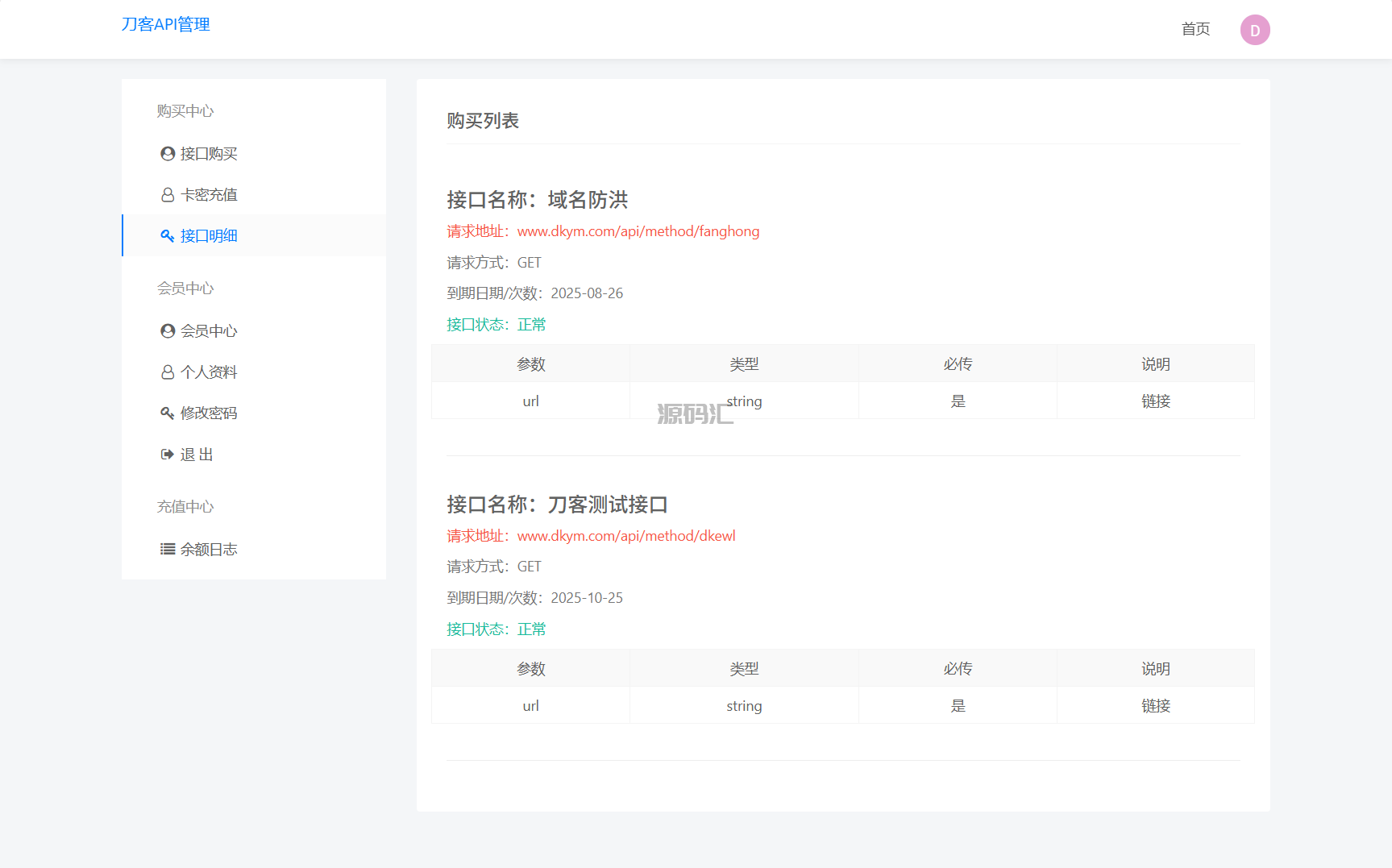Select 修改密码 in the sidebar

coord(254,413)
